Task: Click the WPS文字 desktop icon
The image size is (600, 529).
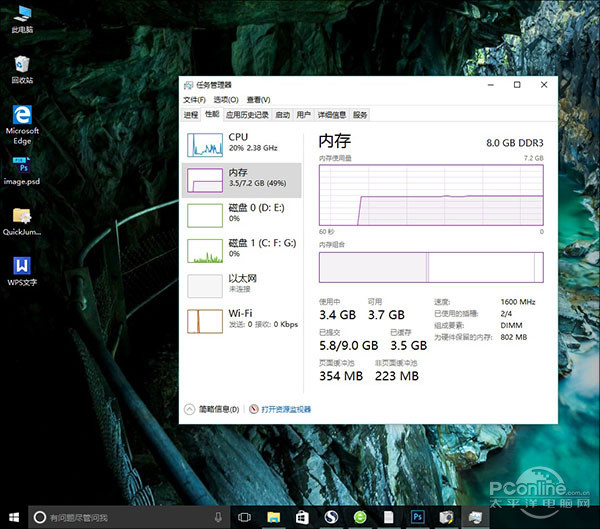Action: tap(22, 272)
